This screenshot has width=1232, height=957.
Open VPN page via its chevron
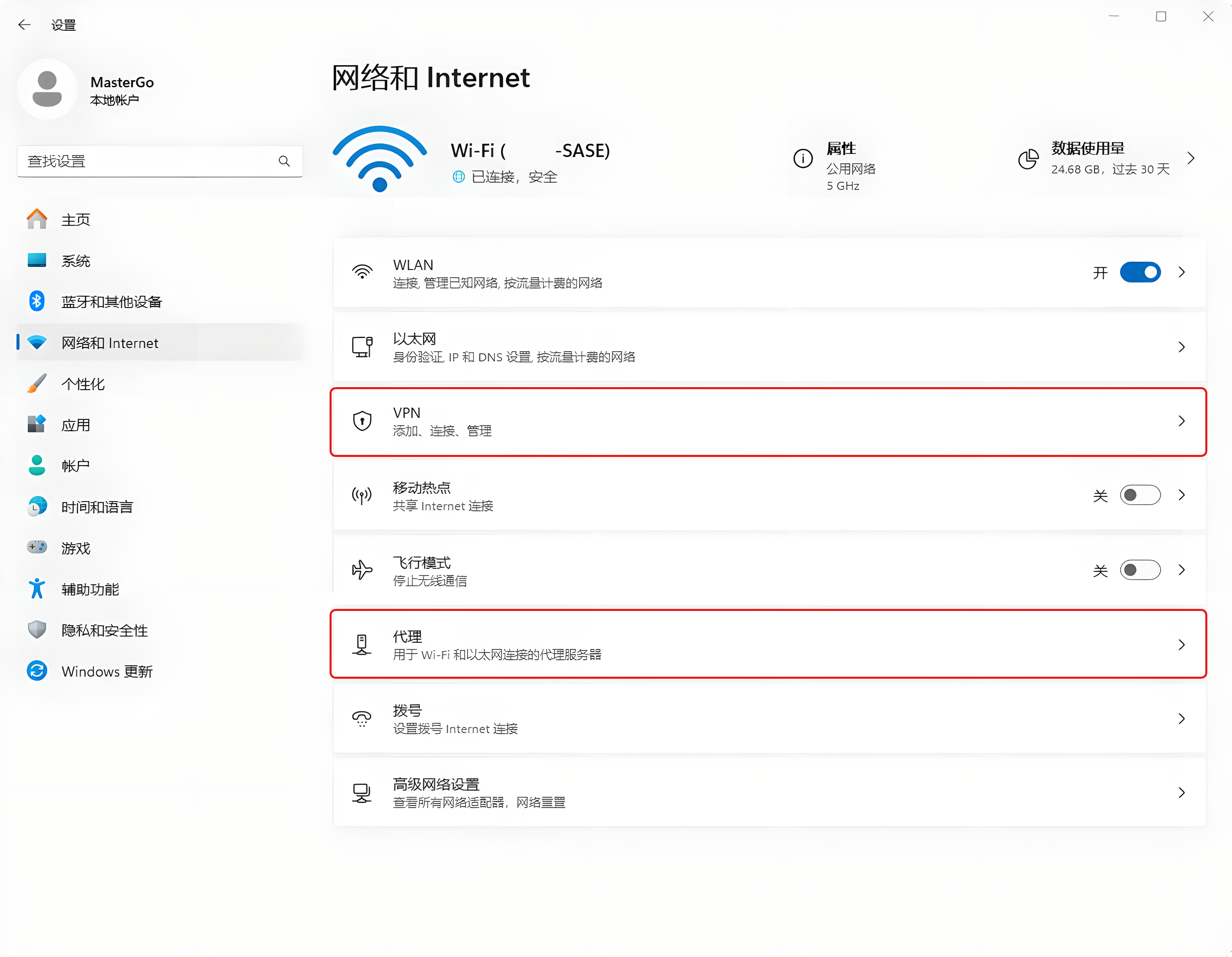point(1182,421)
